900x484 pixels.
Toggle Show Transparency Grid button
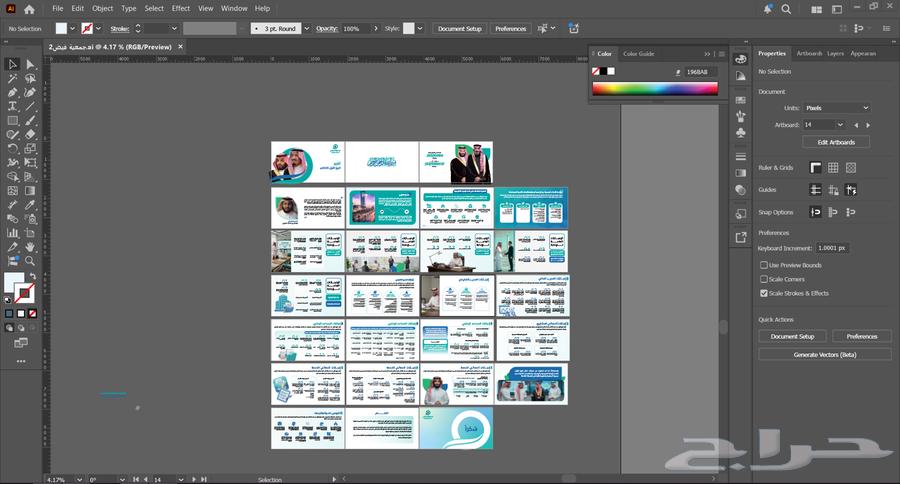click(x=851, y=168)
